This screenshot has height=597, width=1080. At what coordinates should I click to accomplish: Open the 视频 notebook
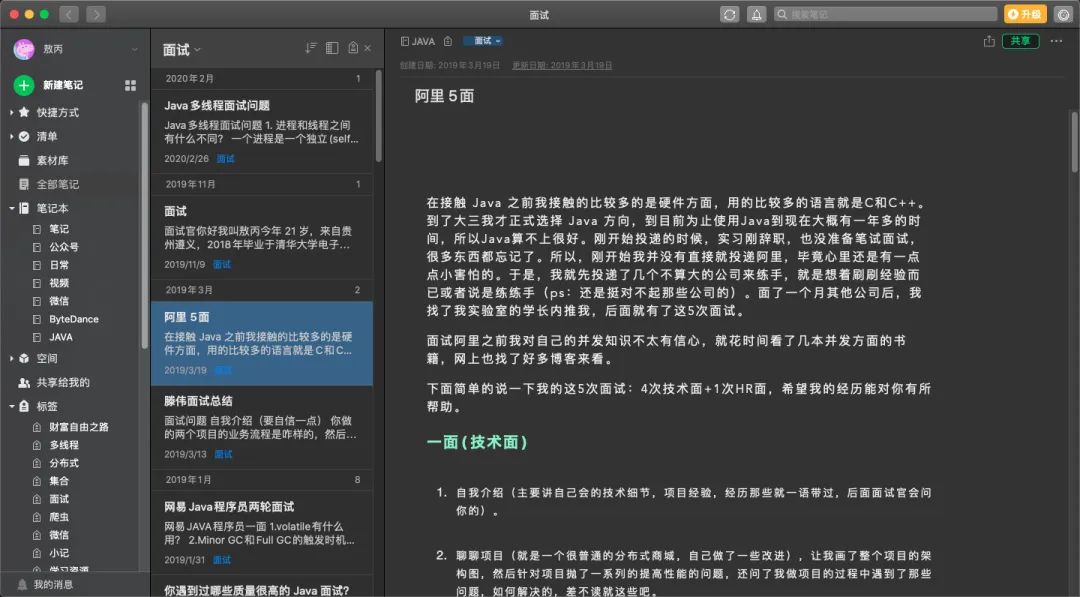[x=59, y=283]
